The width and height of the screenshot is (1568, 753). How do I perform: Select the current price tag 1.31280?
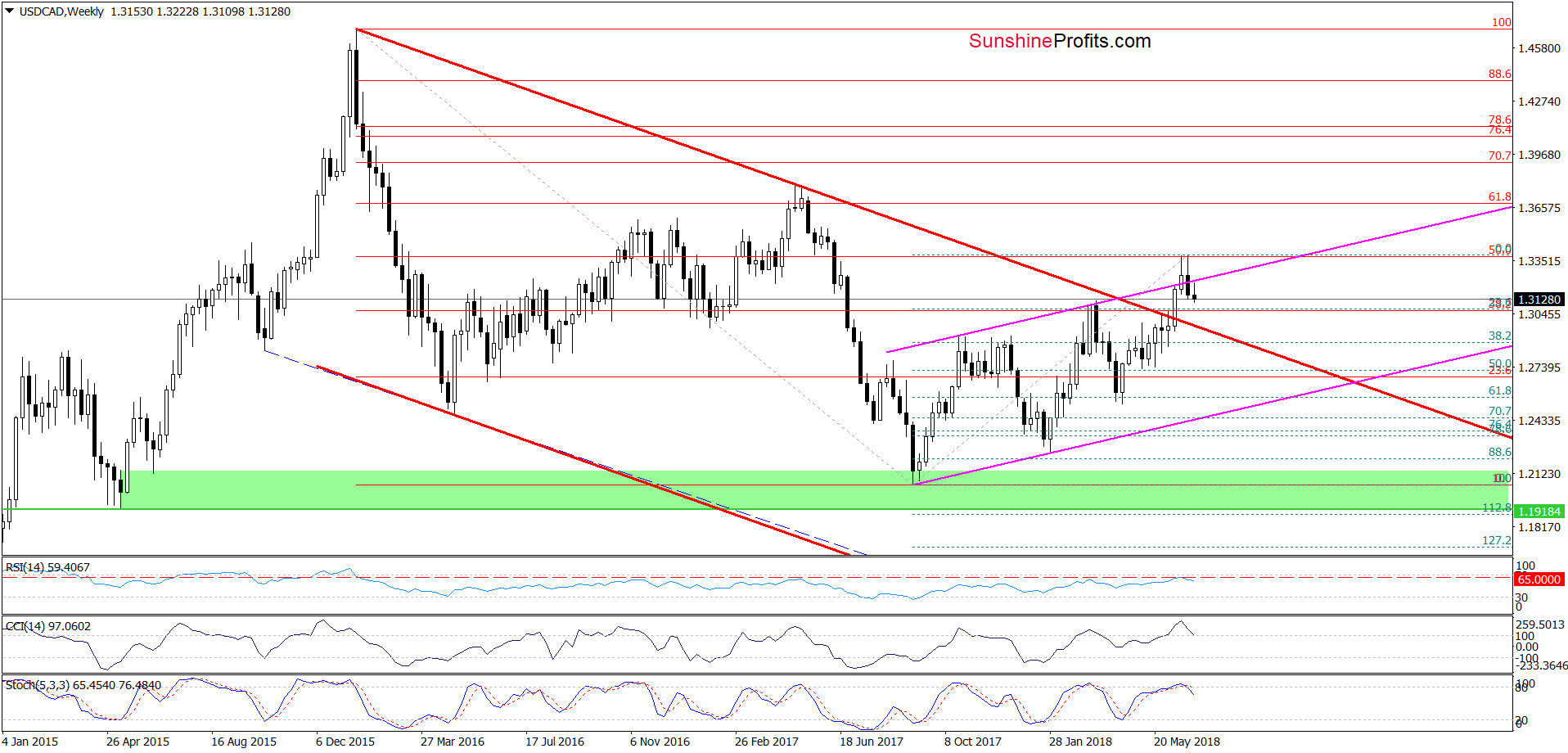(x=1539, y=300)
